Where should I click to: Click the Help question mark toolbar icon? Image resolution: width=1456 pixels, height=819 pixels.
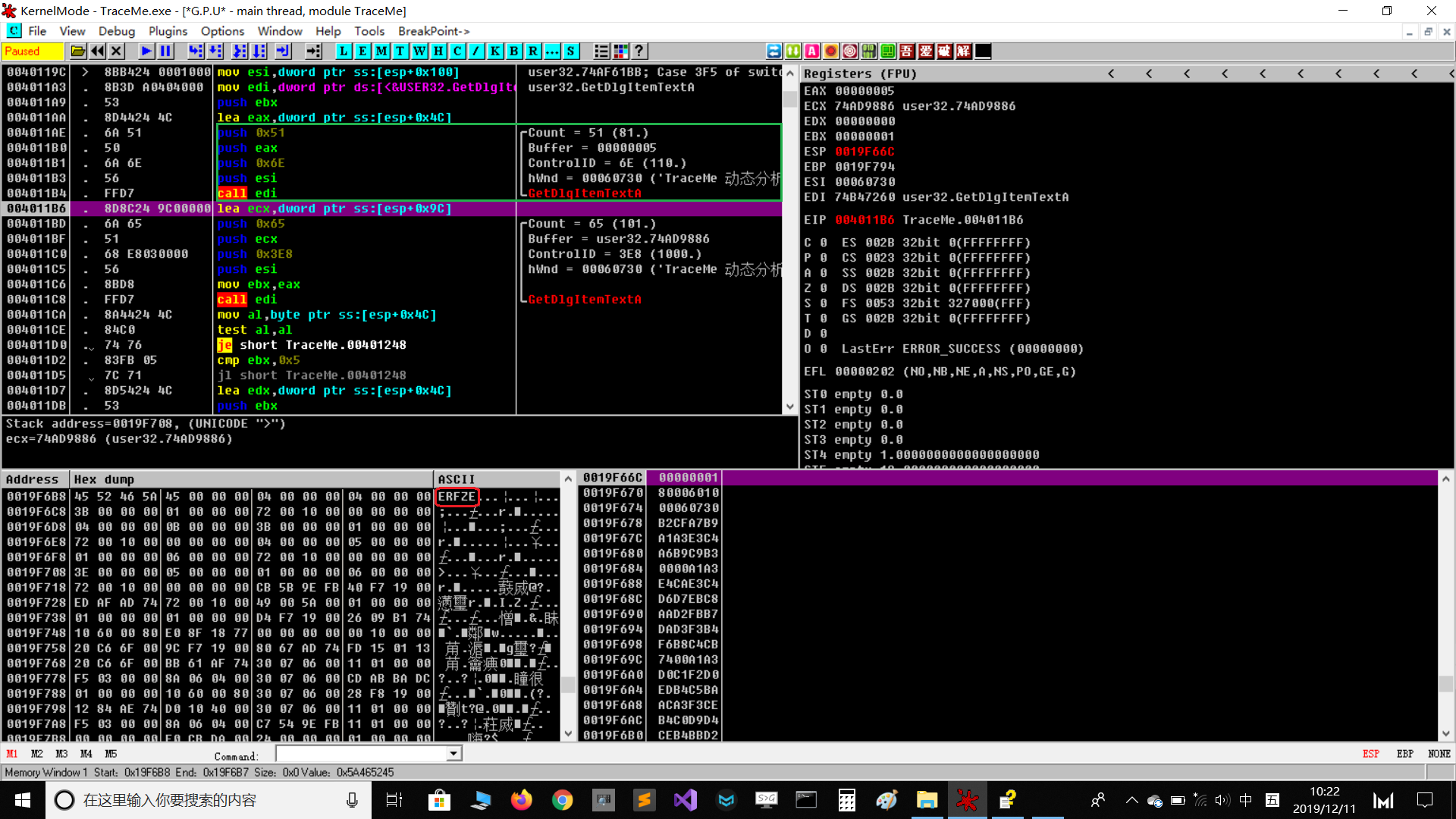[639, 51]
